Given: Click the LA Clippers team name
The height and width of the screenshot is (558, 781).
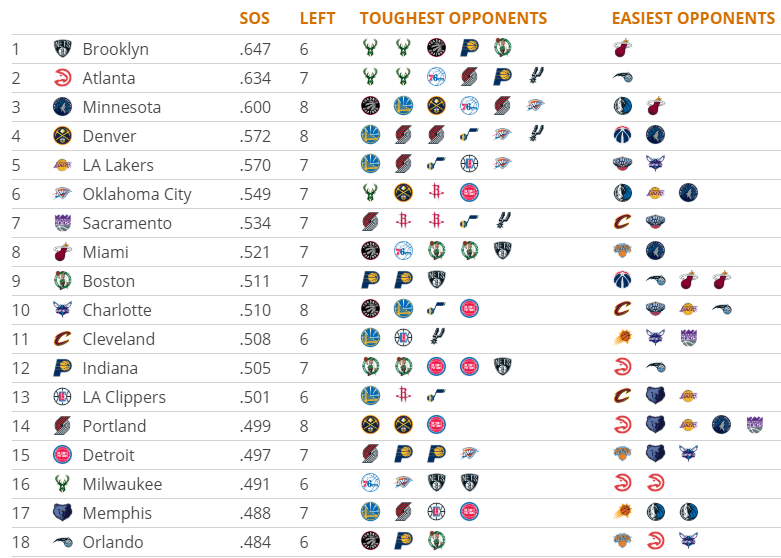Looking at the screenshot, I should [124, 398].
